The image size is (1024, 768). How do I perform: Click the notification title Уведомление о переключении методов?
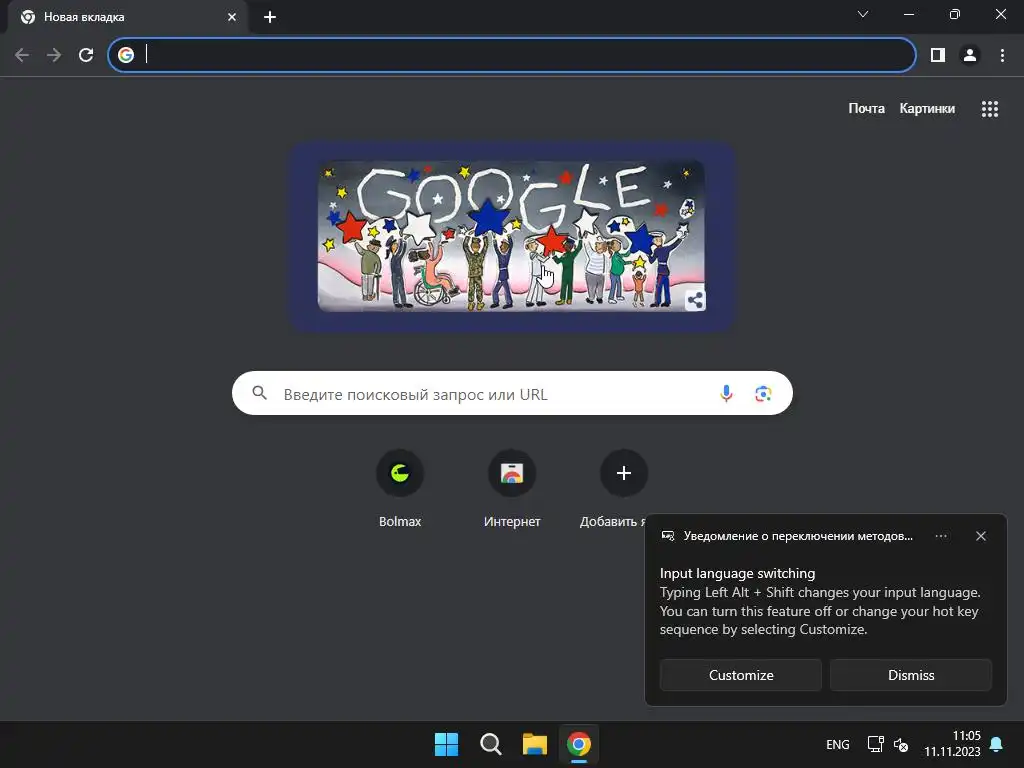click(797, 536)
